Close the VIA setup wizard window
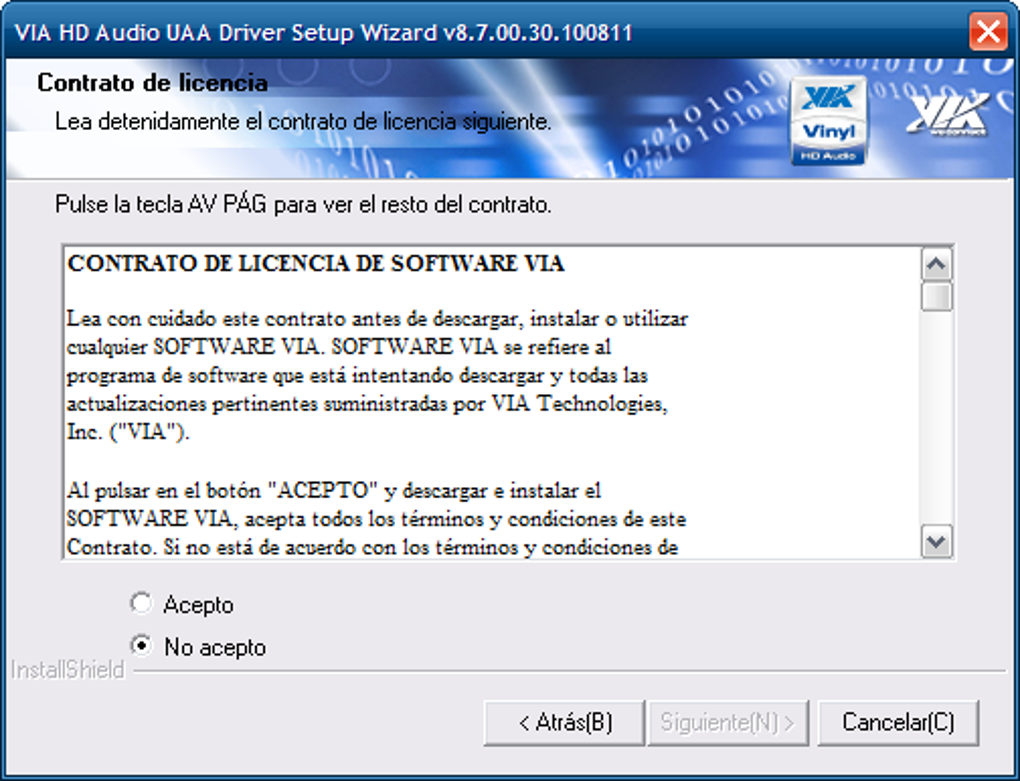 987,31
